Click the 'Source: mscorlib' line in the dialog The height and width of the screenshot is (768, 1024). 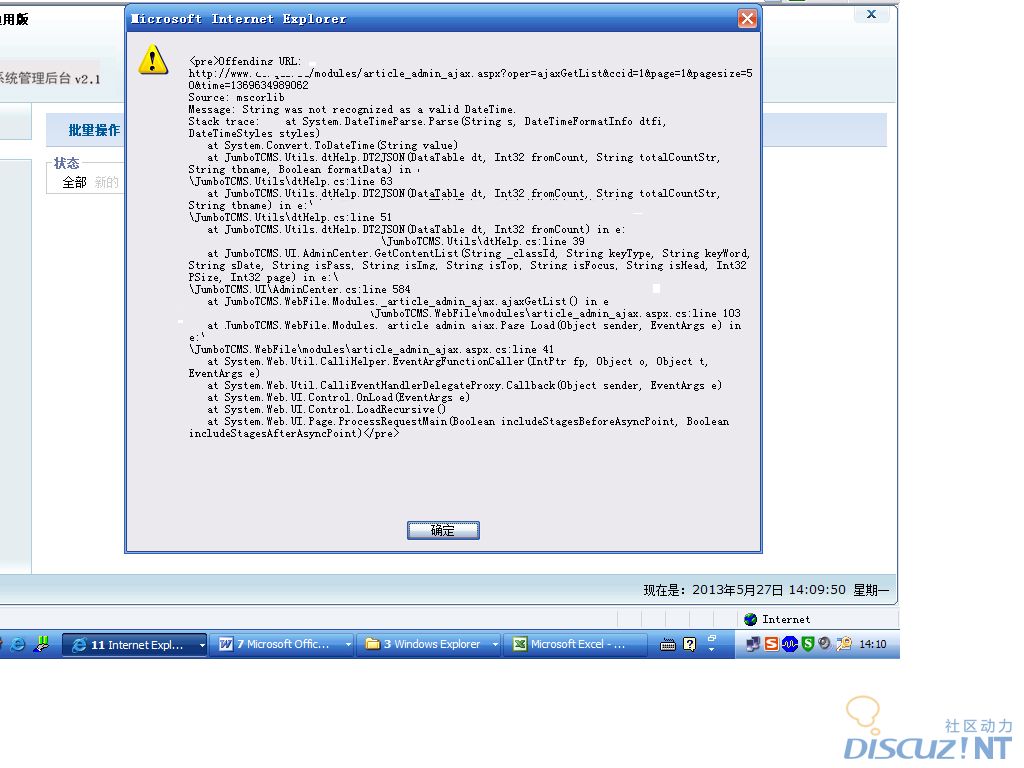(236, 97)
